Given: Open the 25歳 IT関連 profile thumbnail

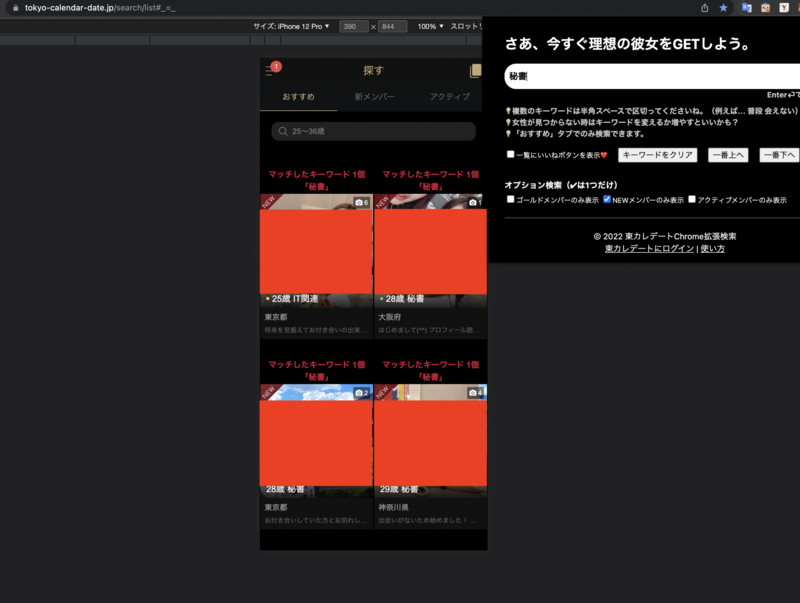Looking at the screenshot, I should [316, 250].
